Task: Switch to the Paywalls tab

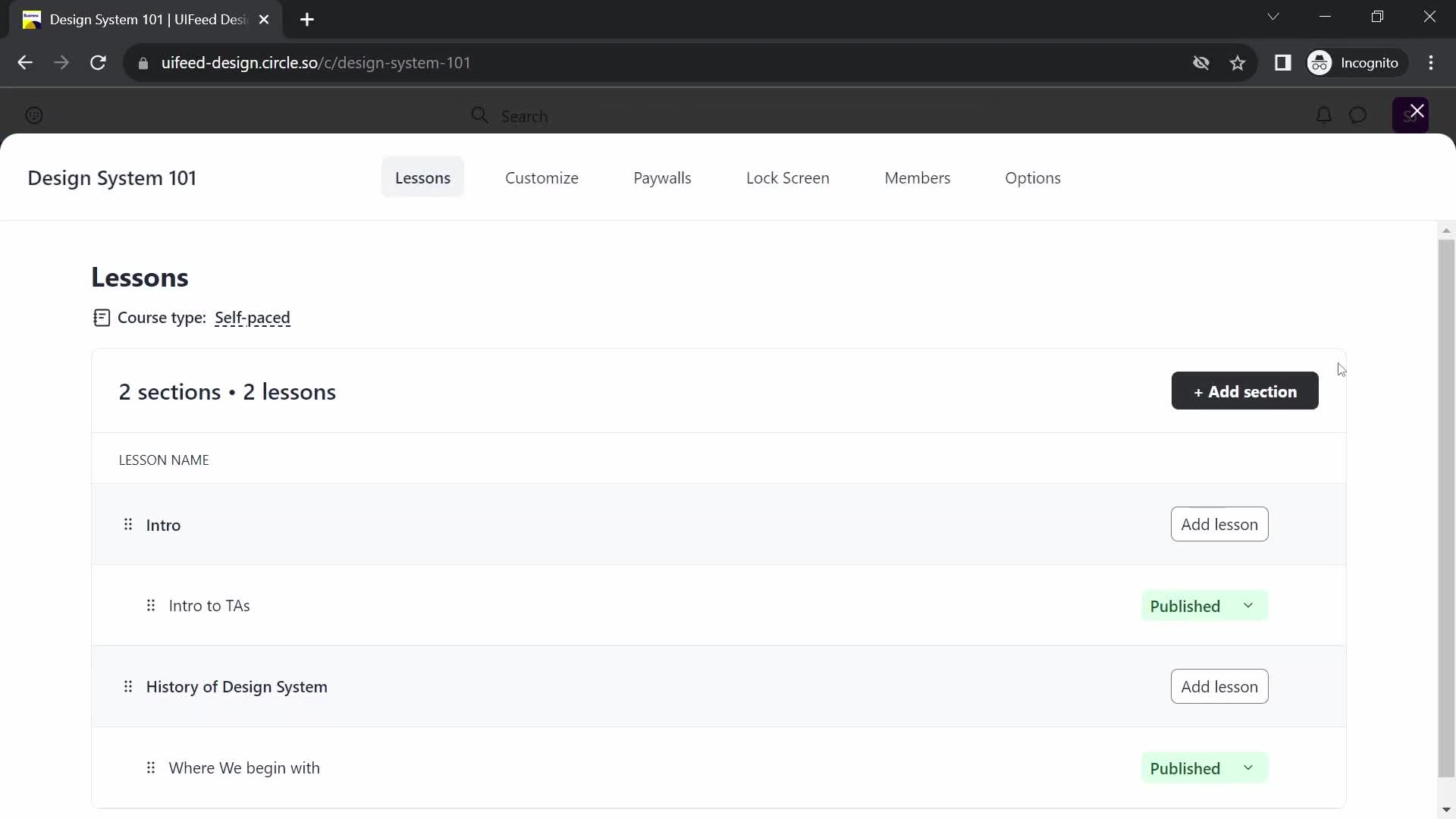Action: pyautogui.click(x=663, y=178)
